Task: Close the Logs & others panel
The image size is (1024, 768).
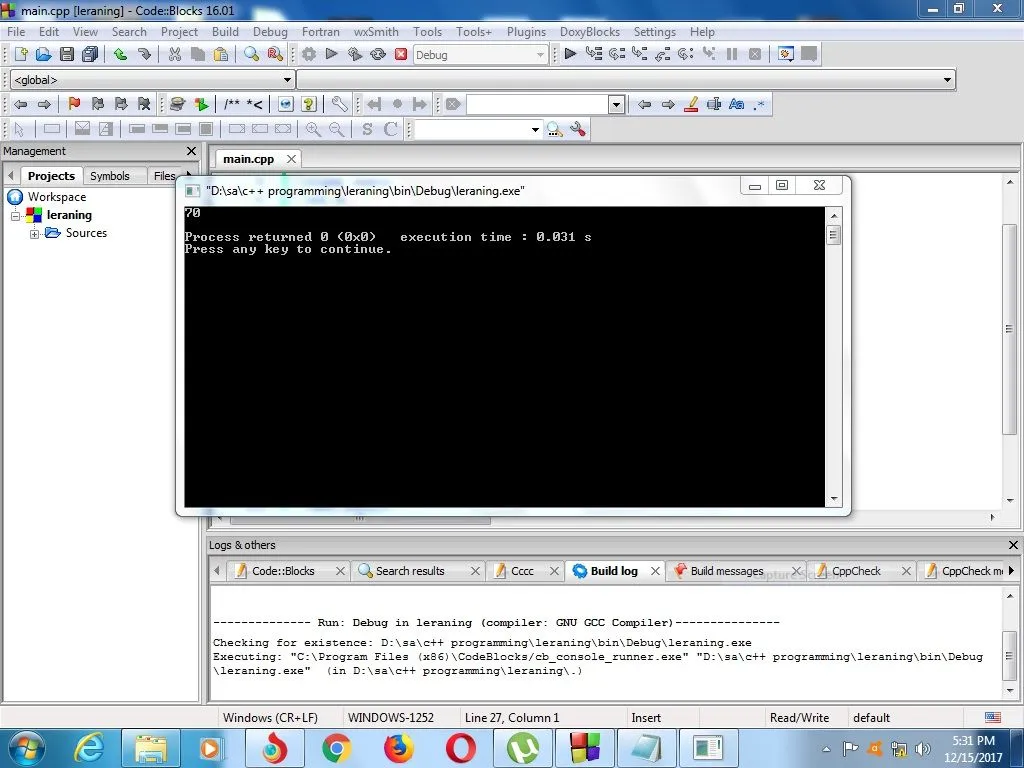Action: pyautogui.click(x=1013, y=545)
